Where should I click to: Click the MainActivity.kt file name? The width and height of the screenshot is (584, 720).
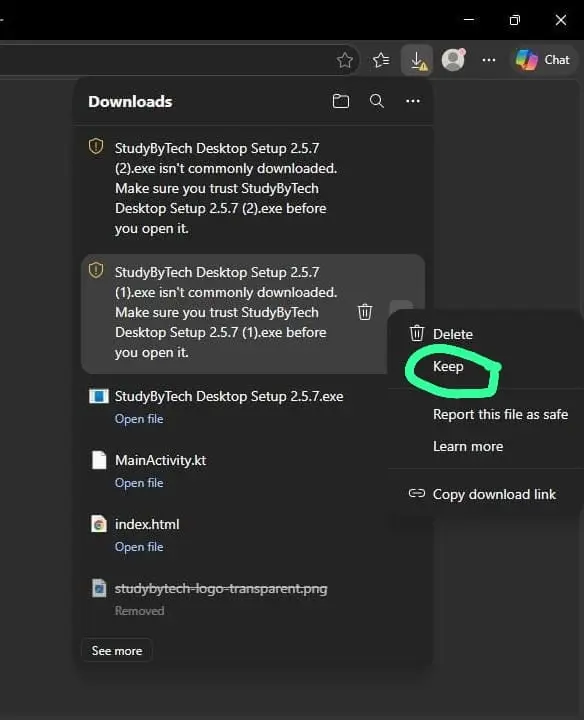[x=160, y=460]
